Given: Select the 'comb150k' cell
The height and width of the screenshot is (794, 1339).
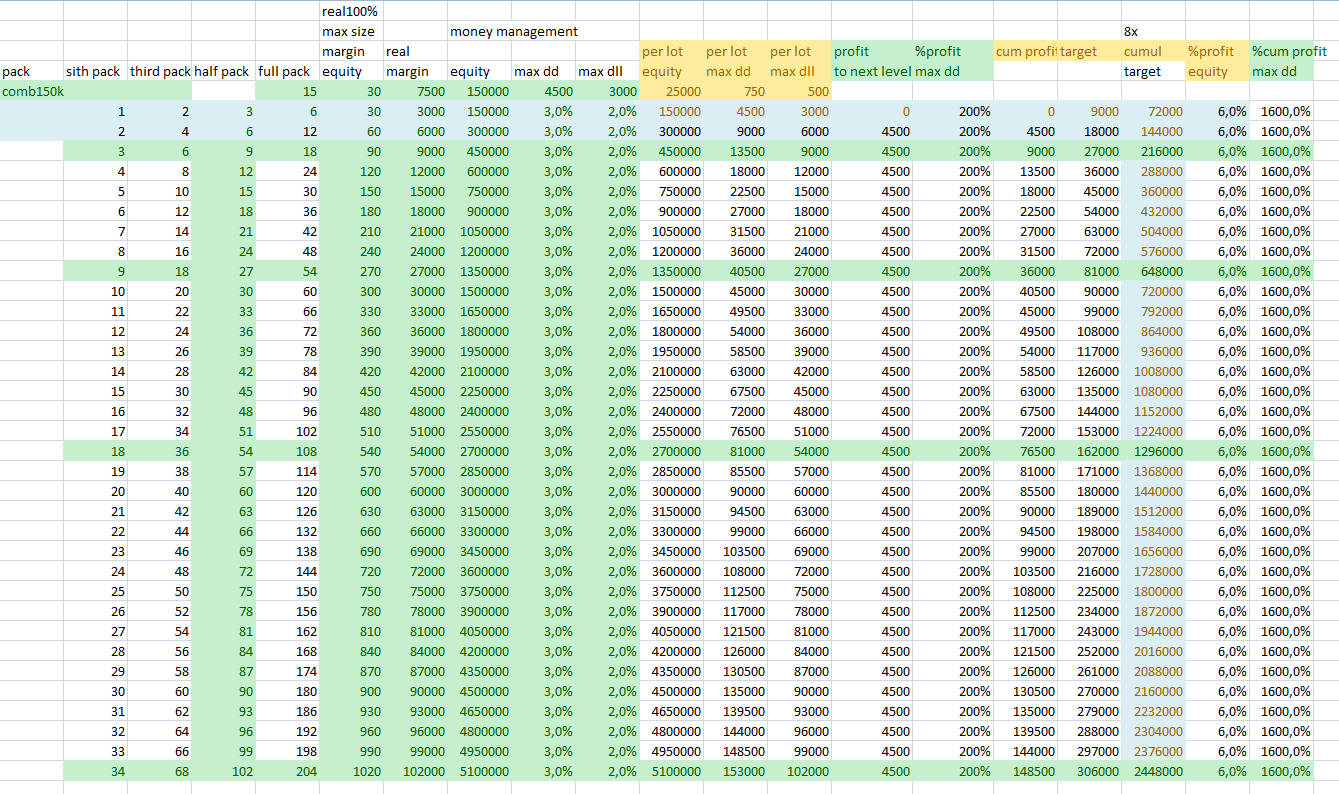Looking at the screenshot, I should 32,91.
